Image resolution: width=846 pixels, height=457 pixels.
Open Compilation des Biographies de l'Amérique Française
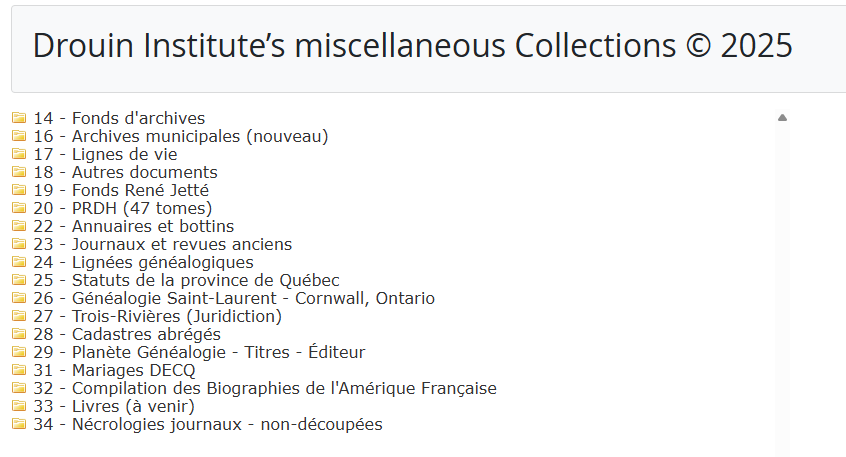tap(284, 388)
